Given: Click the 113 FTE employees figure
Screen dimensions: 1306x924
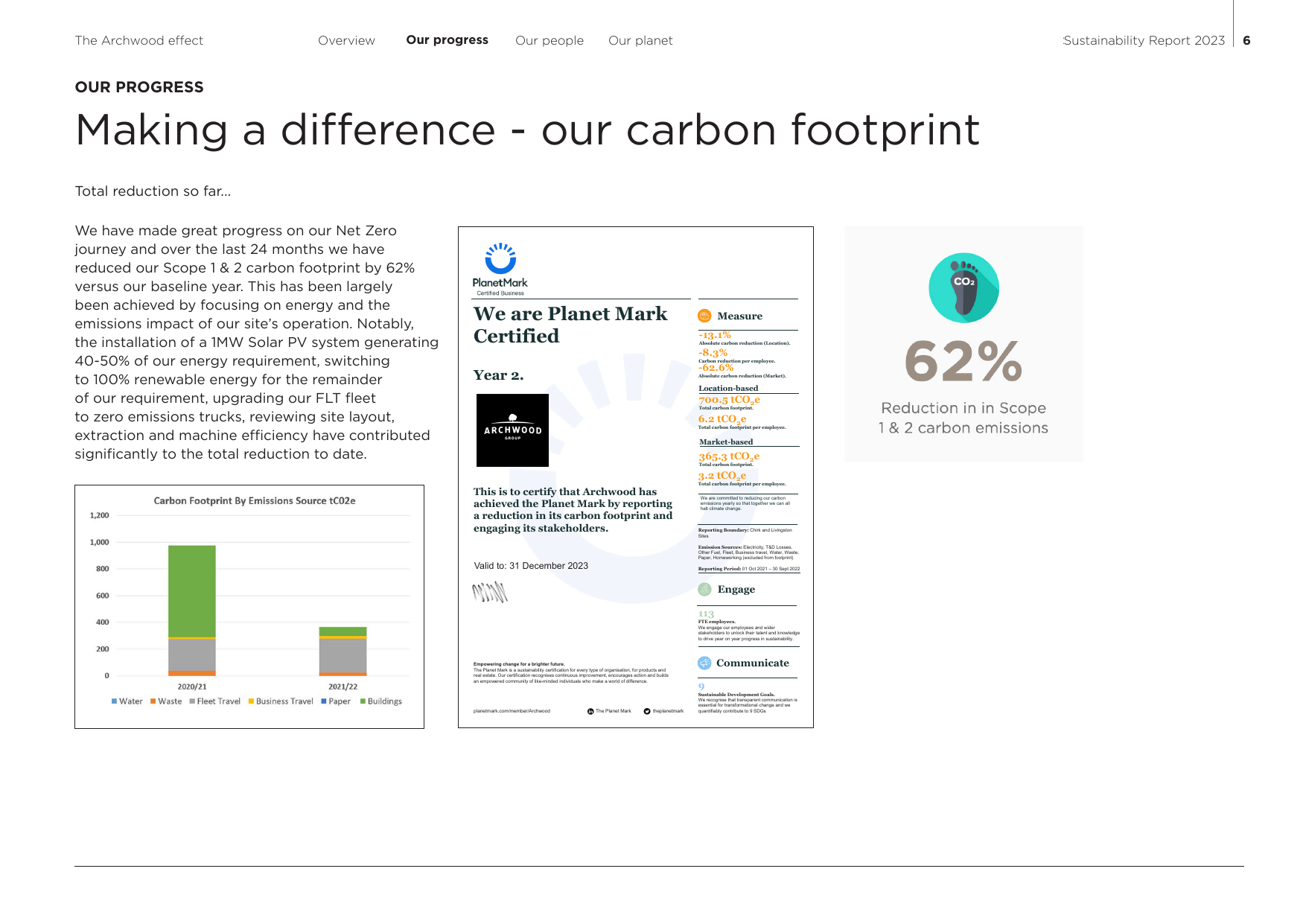Looking at the screenshot, I should coord(706,614).
